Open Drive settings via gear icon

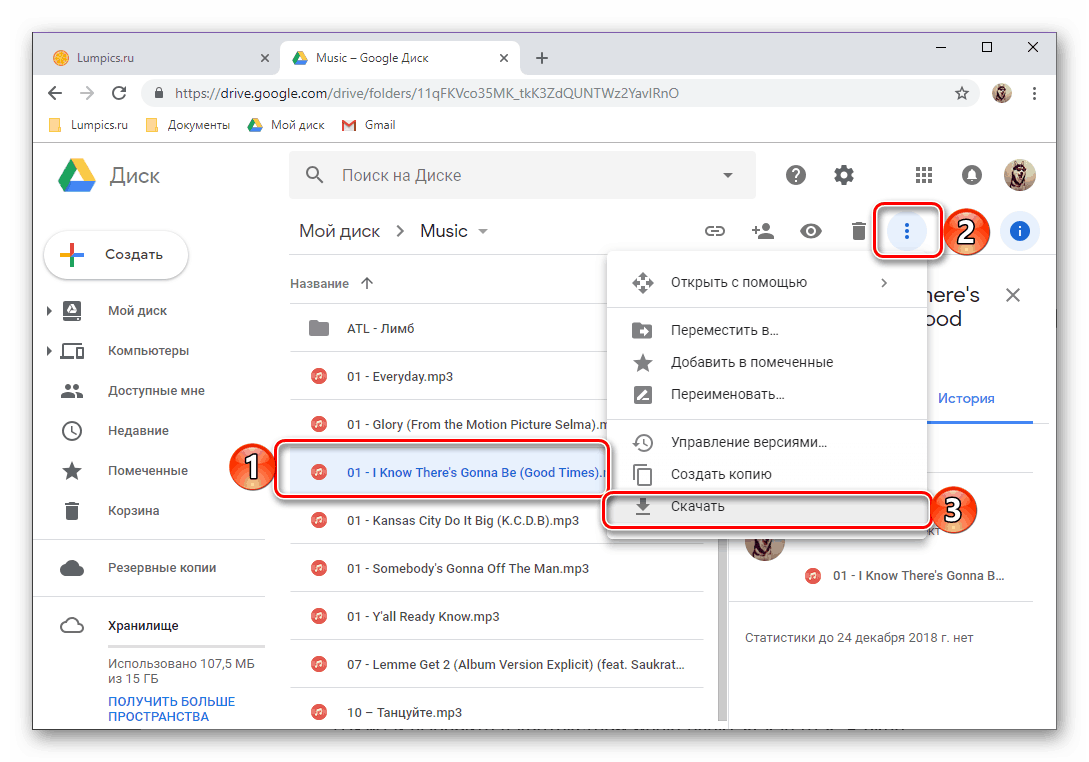point(844,175)
